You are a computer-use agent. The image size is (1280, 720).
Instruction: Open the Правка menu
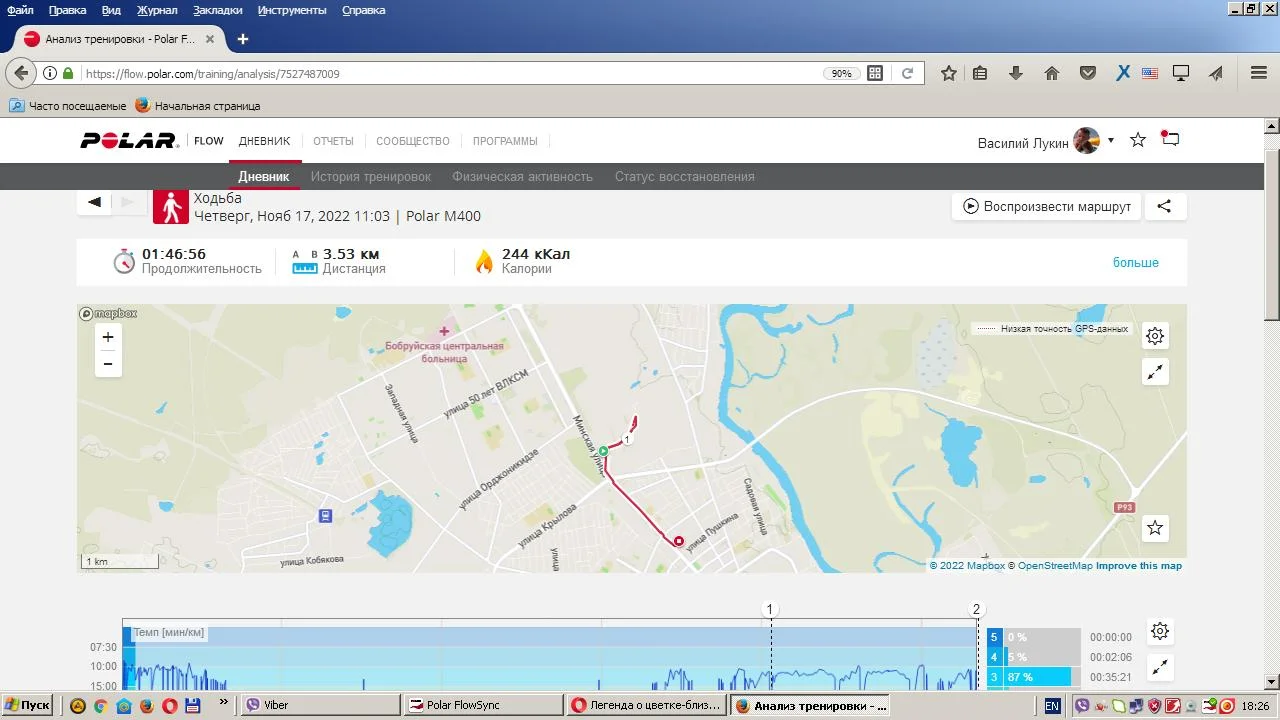[x=68, y=10]
